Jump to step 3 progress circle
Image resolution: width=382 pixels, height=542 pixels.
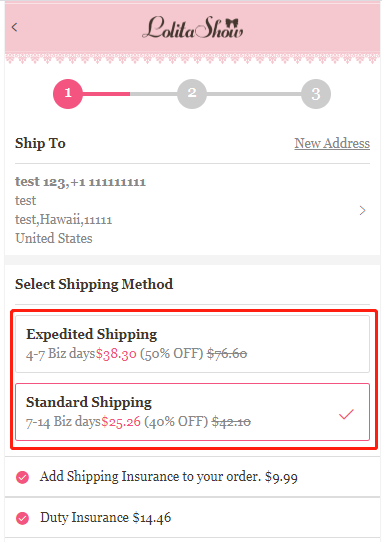click(x=316, y=94)
